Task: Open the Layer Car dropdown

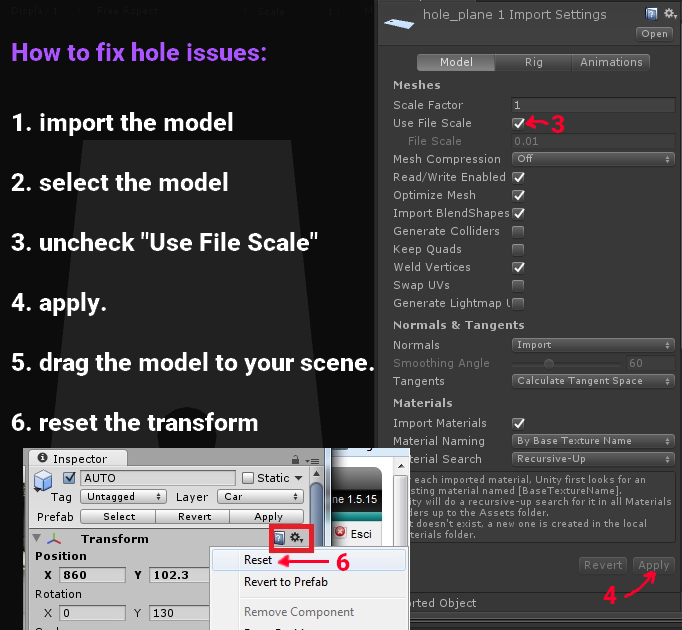Action: 260,496
